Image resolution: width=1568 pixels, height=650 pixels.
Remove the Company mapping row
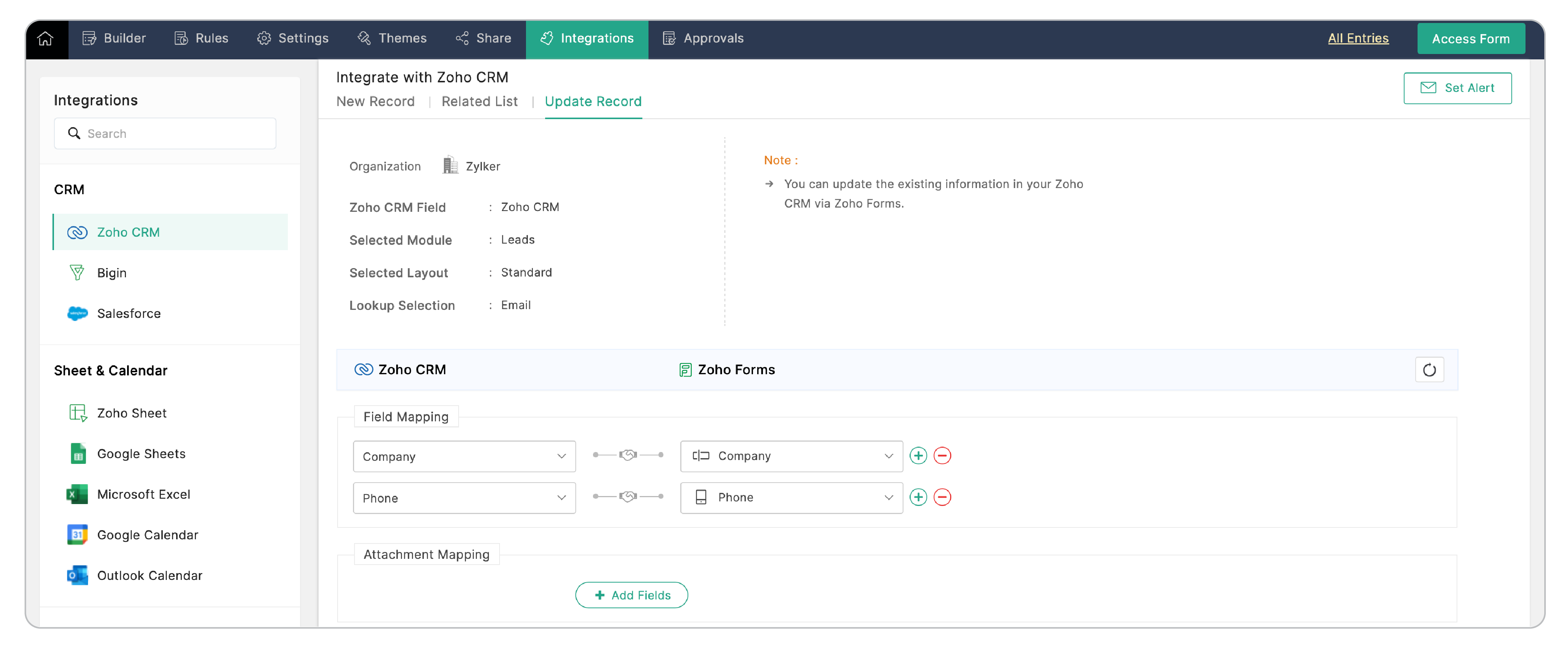(x=942, y=456)
